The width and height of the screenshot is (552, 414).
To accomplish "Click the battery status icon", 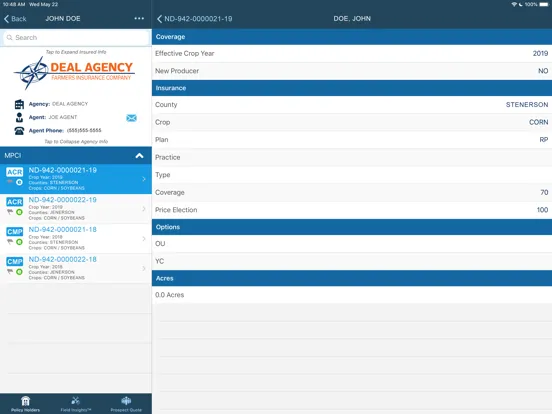I will (544, 5).
